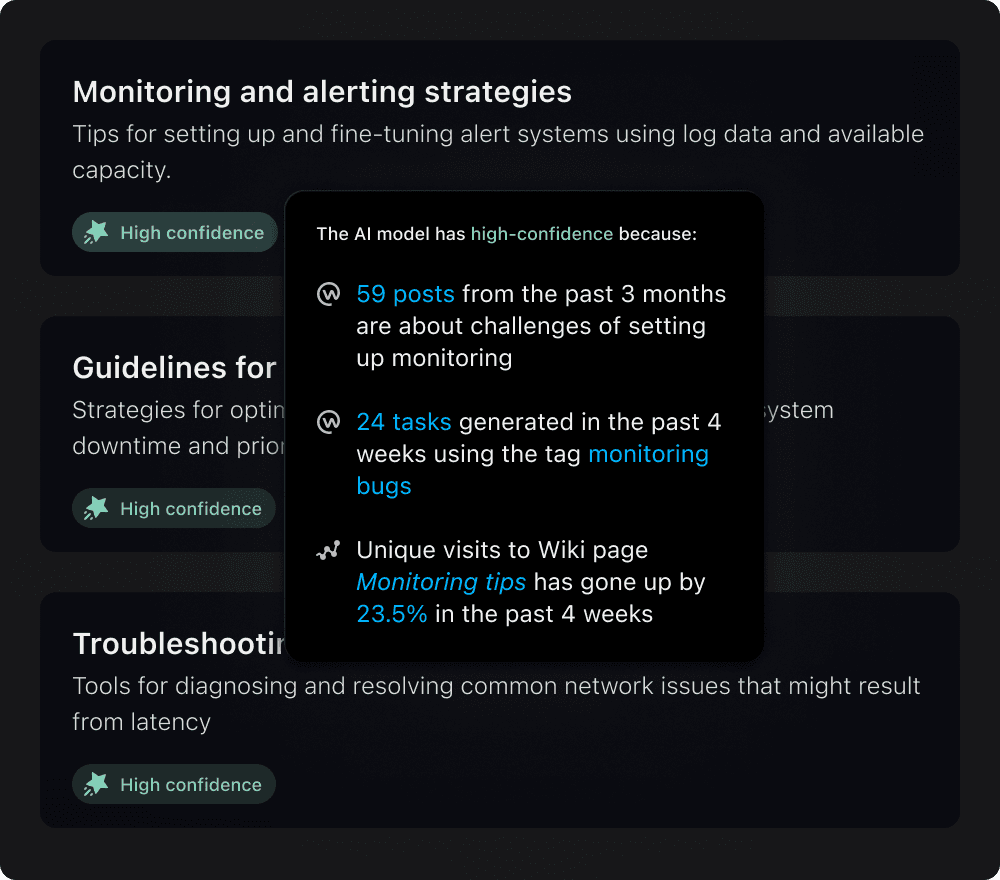
Task: Click the 23.5% statistic link
Action: click(x=392, y=614)
